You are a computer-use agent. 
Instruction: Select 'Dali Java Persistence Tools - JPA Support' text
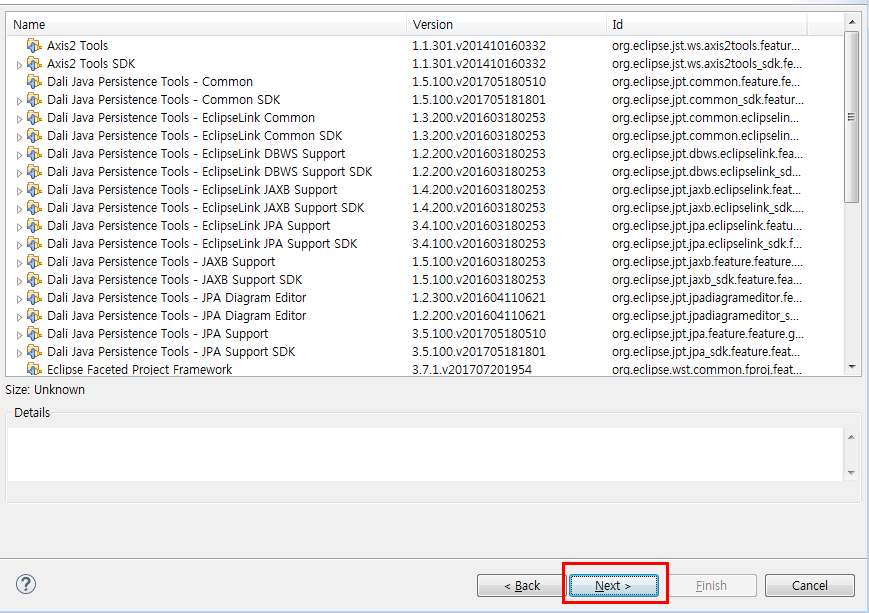tap(157, 334)
